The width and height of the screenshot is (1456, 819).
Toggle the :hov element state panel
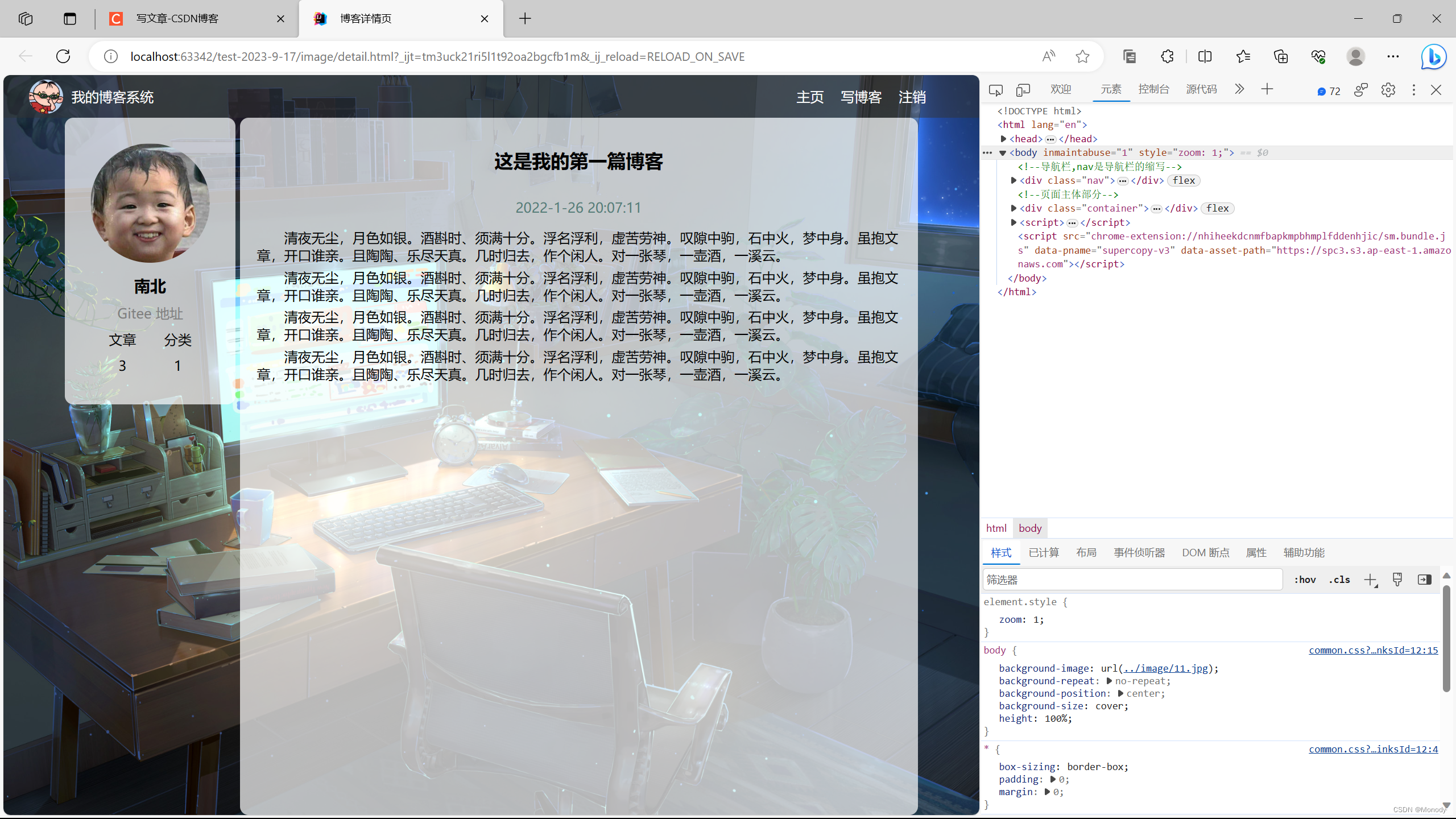(x=1305, y=580)
